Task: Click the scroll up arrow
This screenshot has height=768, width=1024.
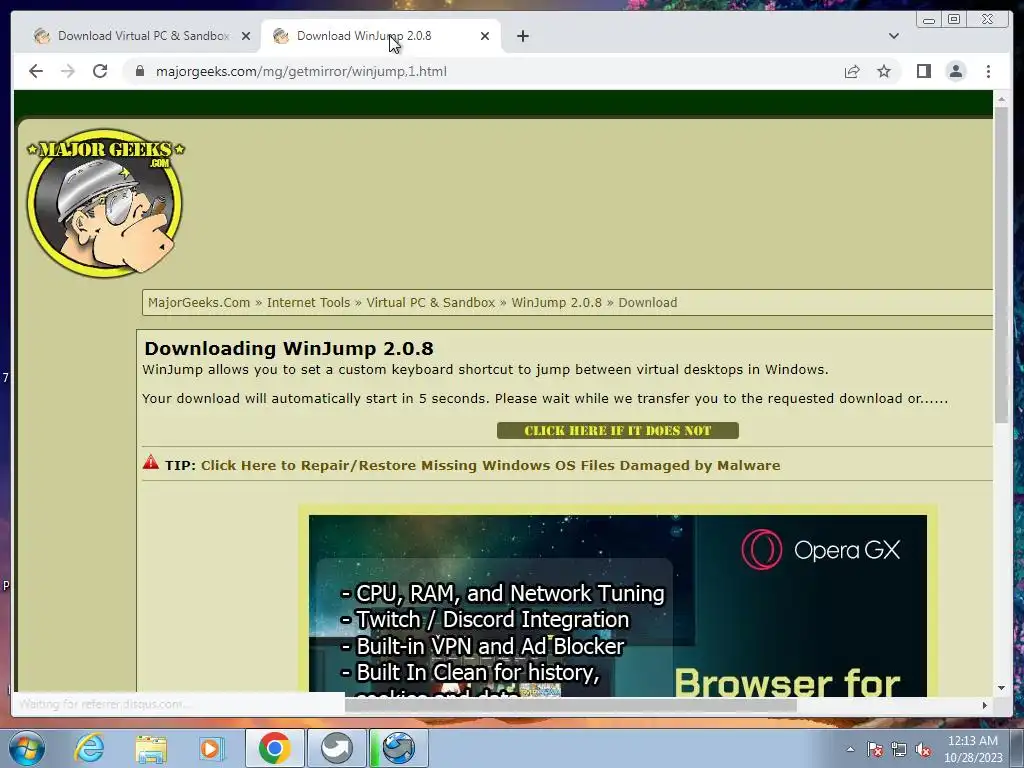Action: click(1001, 99)
